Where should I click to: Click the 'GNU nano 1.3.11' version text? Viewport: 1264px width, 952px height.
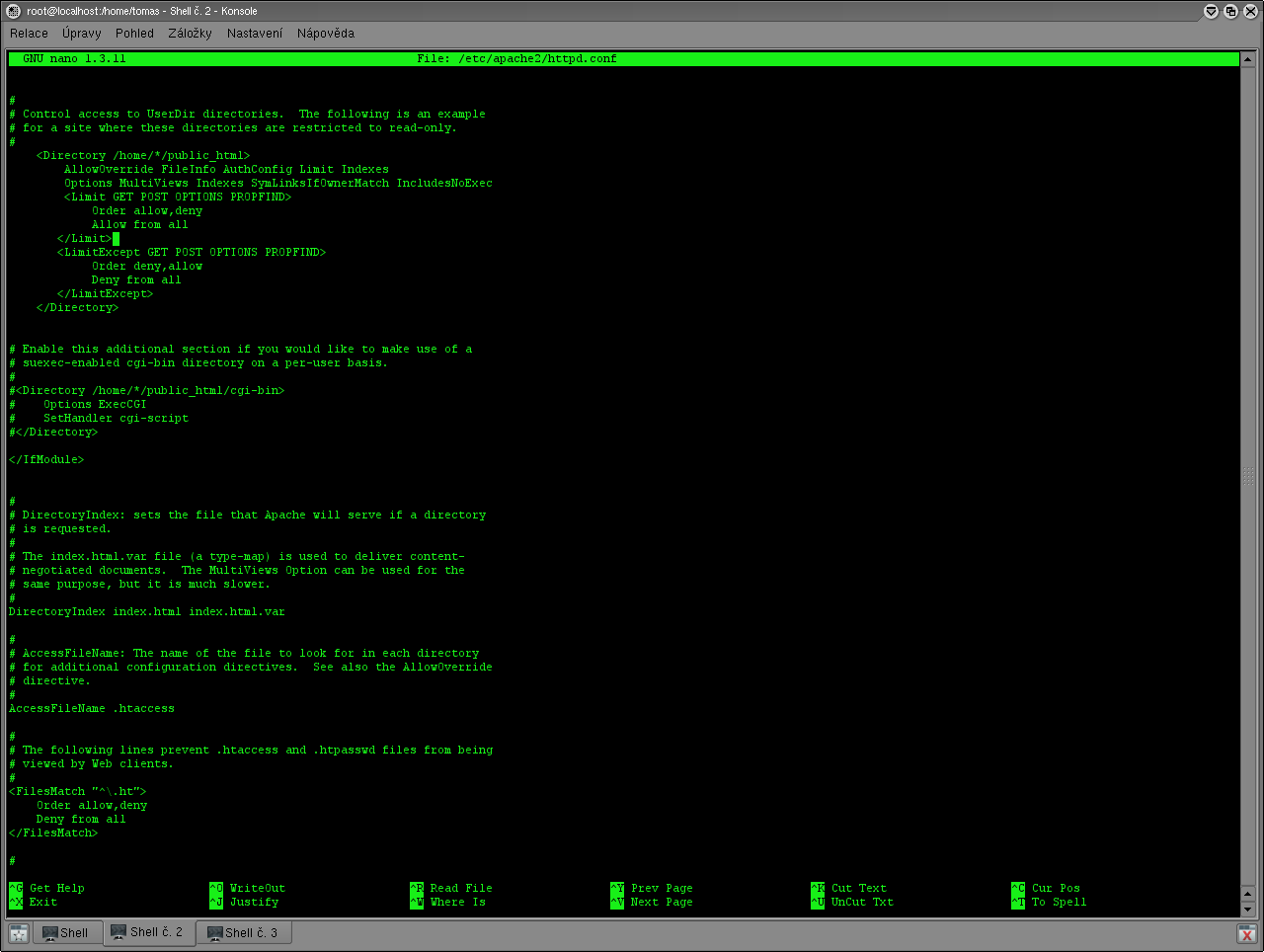pos(74,59)
